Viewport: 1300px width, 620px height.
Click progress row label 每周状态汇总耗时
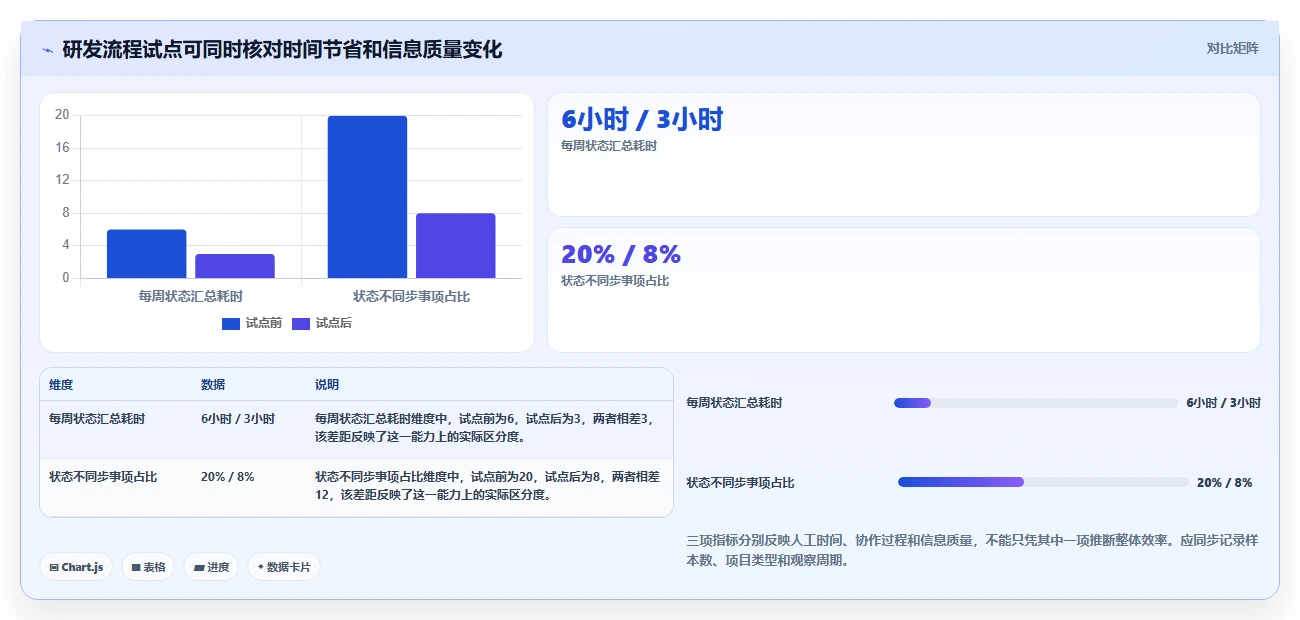tap(734, 403)
